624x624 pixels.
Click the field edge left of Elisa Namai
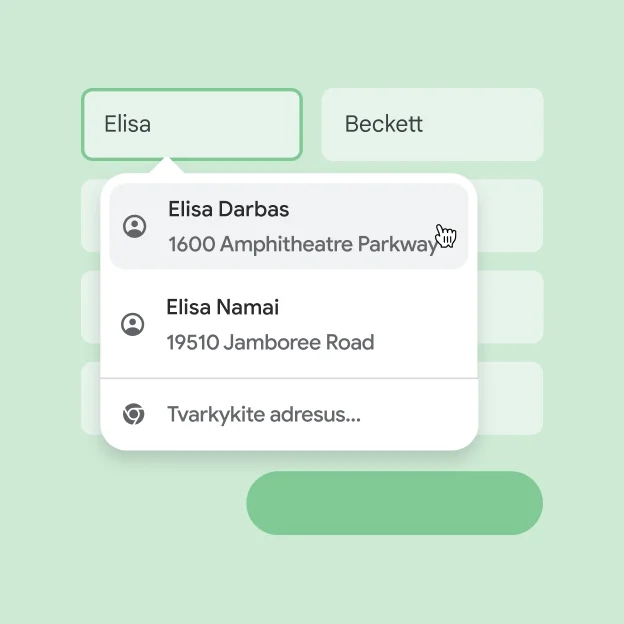[x=90, y=307]
